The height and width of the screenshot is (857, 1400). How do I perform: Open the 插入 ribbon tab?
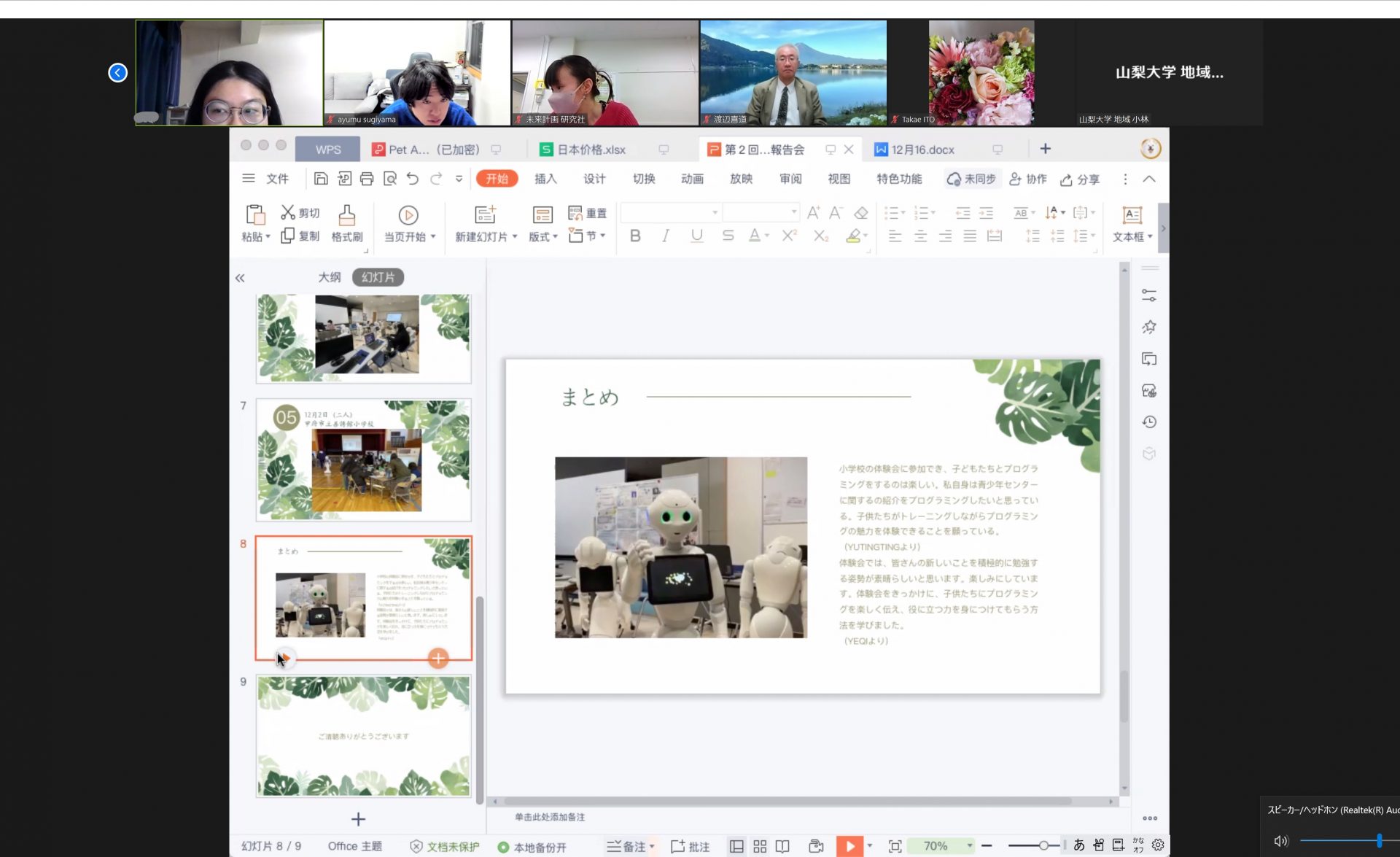(x=545, y=179)
